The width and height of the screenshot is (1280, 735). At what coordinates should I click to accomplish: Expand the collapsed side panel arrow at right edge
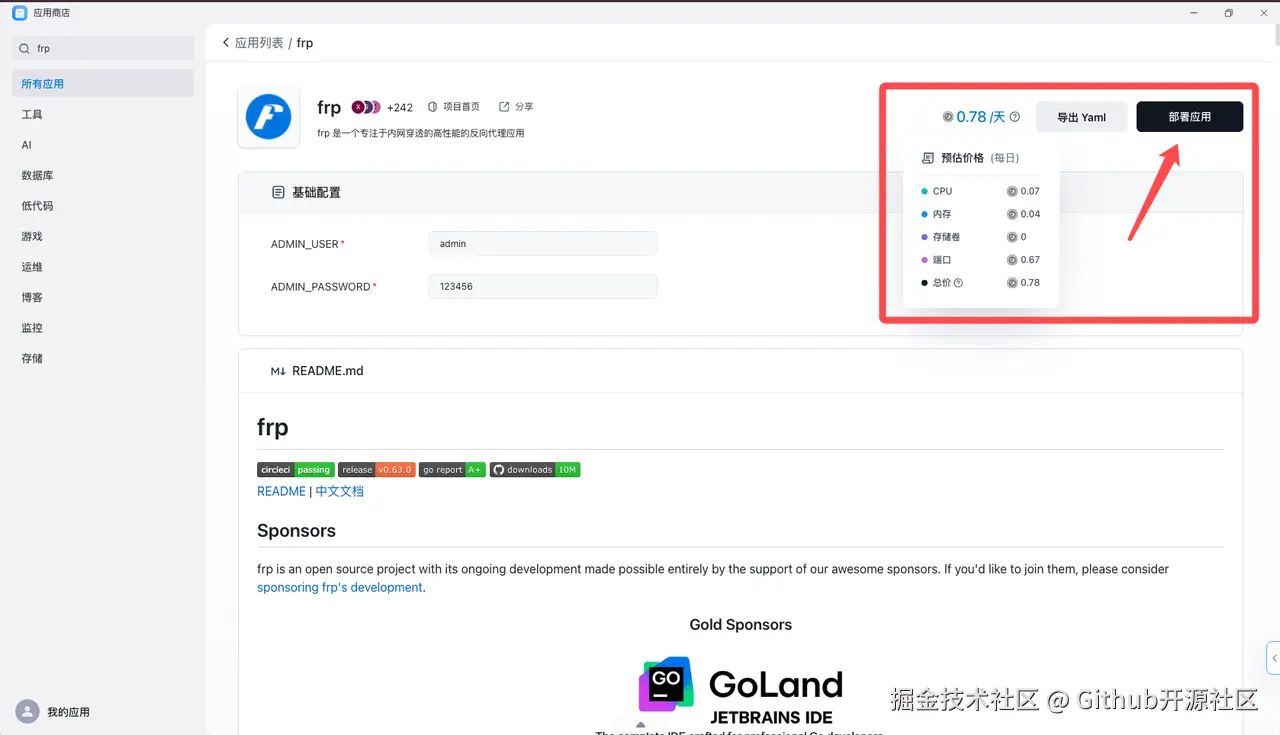pos(1273,658)
